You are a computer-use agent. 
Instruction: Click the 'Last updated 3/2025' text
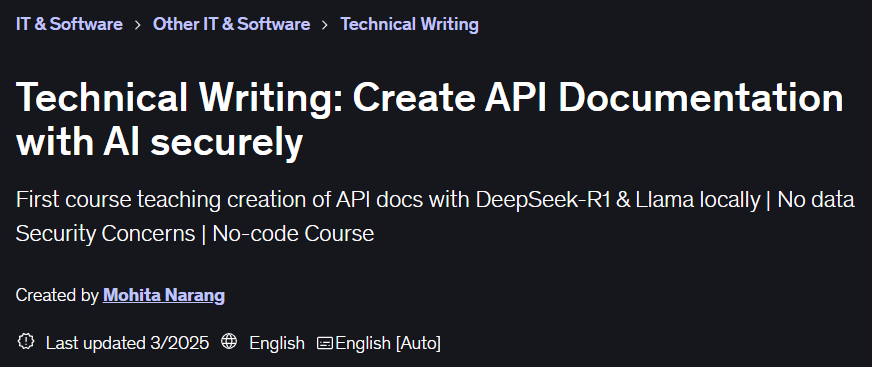[127, 343]
